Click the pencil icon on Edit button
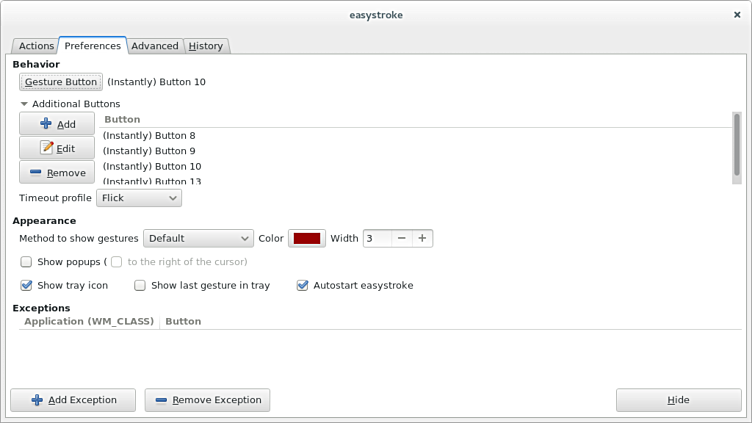The height and width of the screenshot is (423, 752). pos(46,148)
